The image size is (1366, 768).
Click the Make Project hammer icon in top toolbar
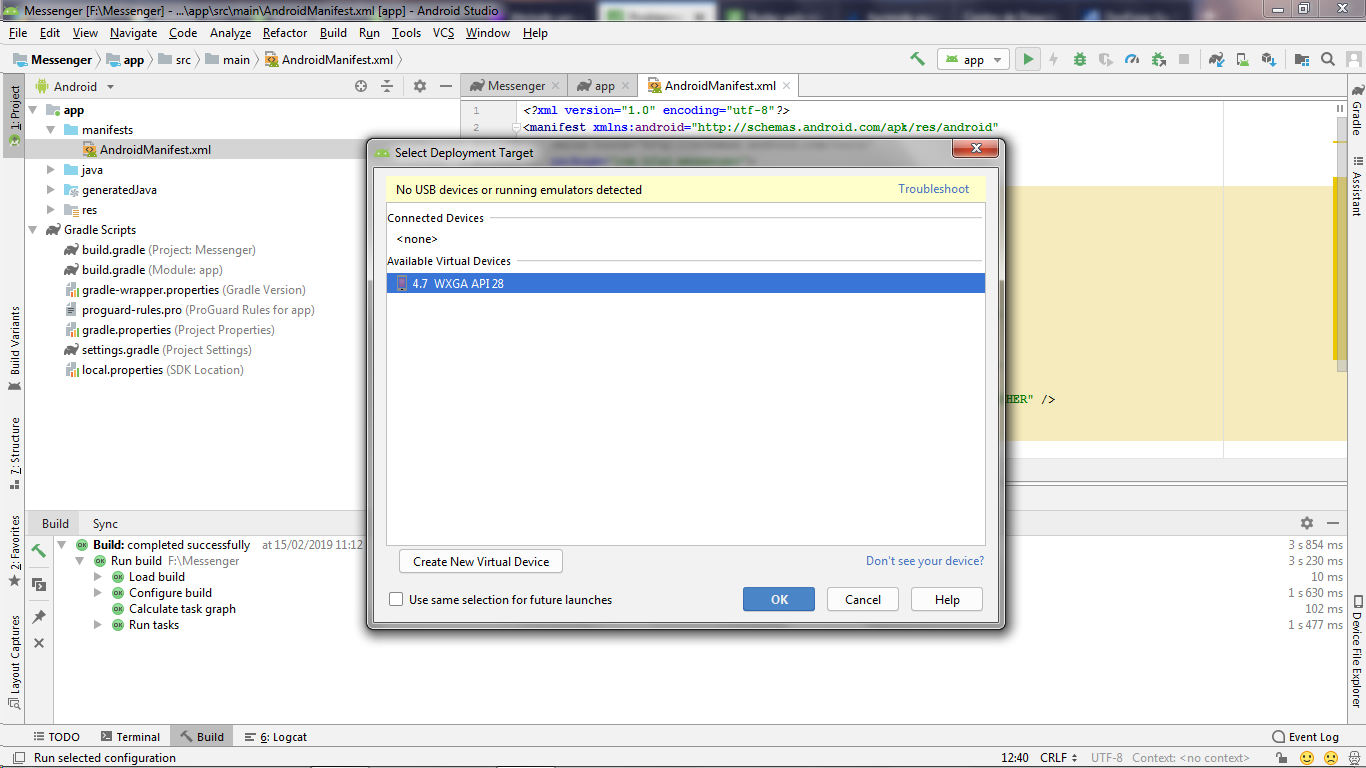[917, 59]
